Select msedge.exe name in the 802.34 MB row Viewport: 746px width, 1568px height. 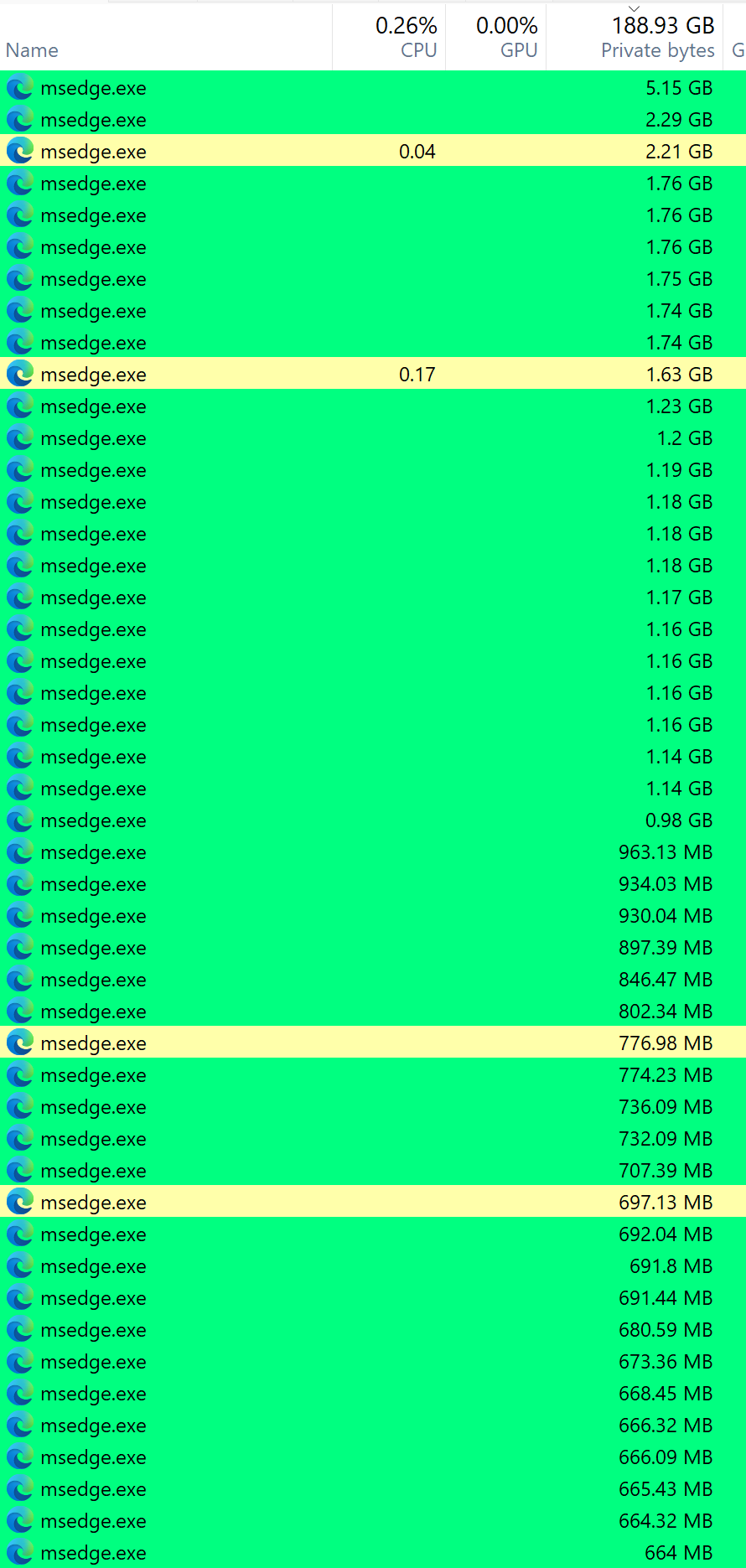pos(93,1012)
